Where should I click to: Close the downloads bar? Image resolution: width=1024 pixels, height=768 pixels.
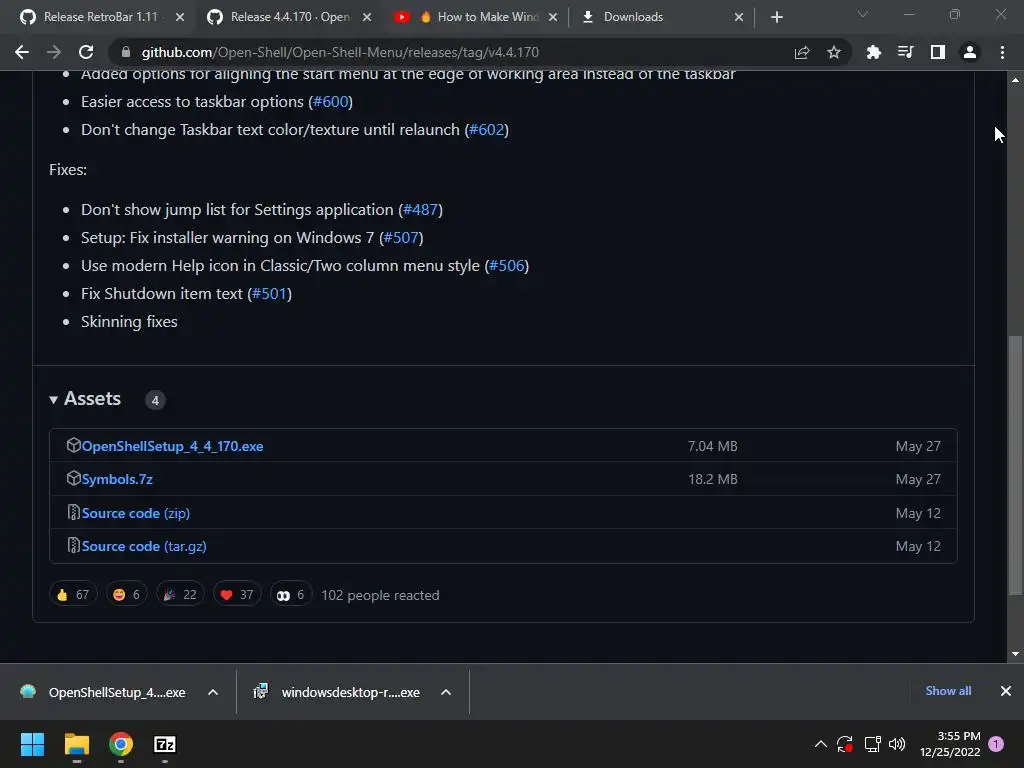click(x=1006, y=691)
